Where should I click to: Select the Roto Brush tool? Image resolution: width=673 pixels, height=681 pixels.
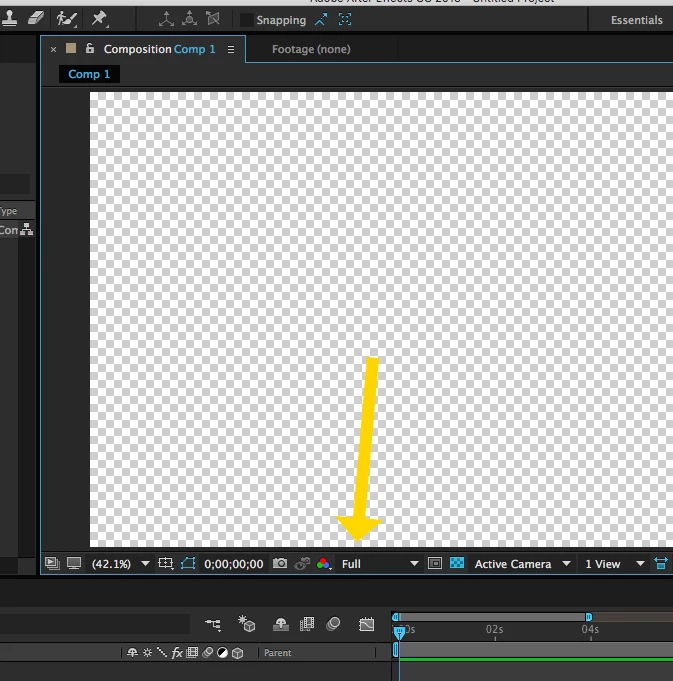[x=66, y=19]
